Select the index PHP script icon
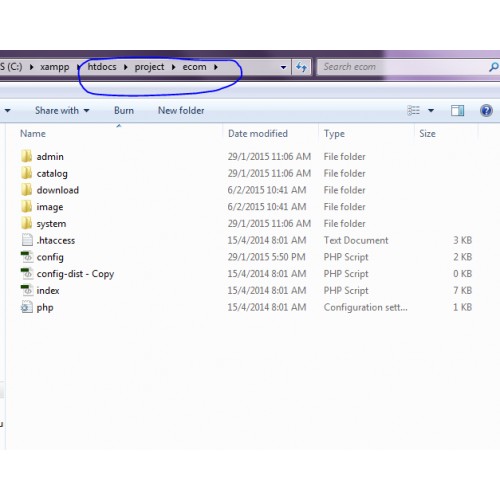Viewport: 500px width, 500px height. coord(27,290)
